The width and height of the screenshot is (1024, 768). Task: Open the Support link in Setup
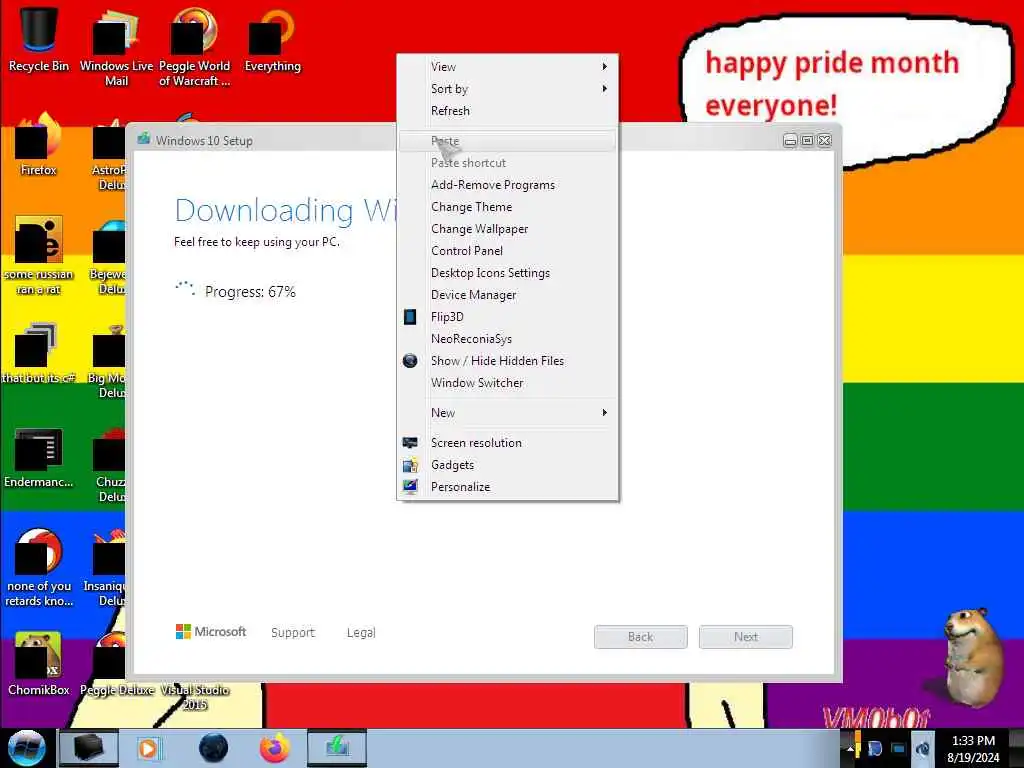293,633
